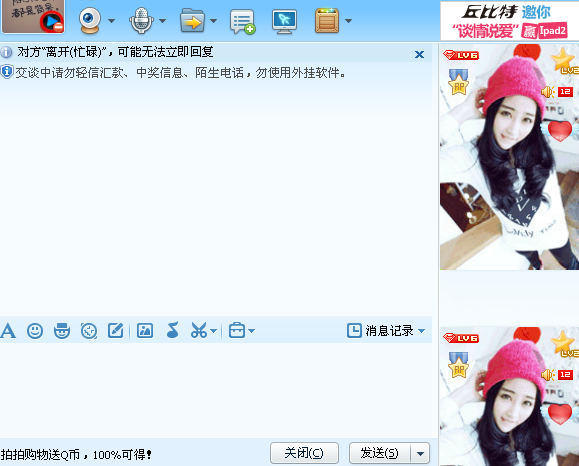
Task: Open the applications box icon
Action: click(327, 21)
